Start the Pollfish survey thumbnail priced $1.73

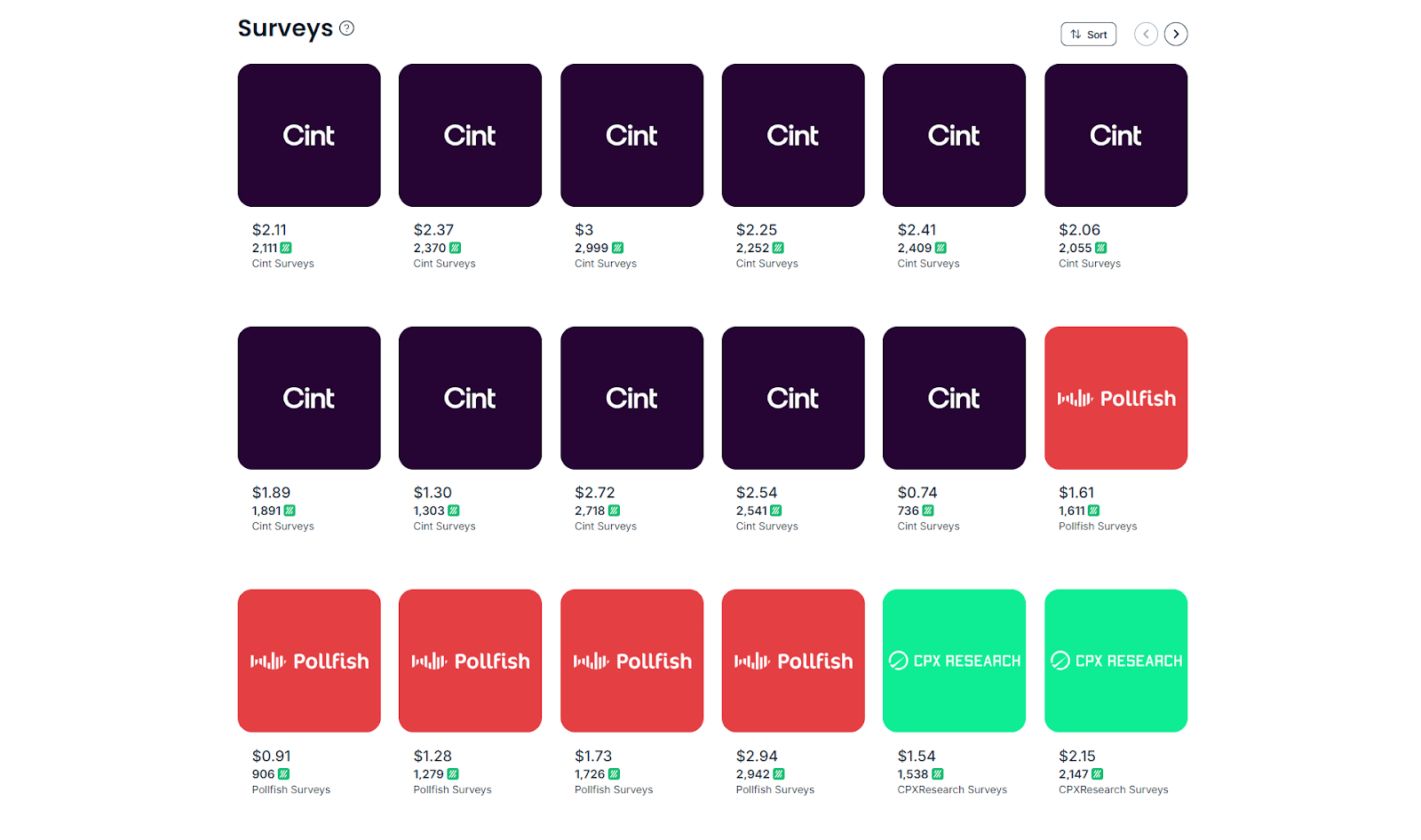(631, 661)
